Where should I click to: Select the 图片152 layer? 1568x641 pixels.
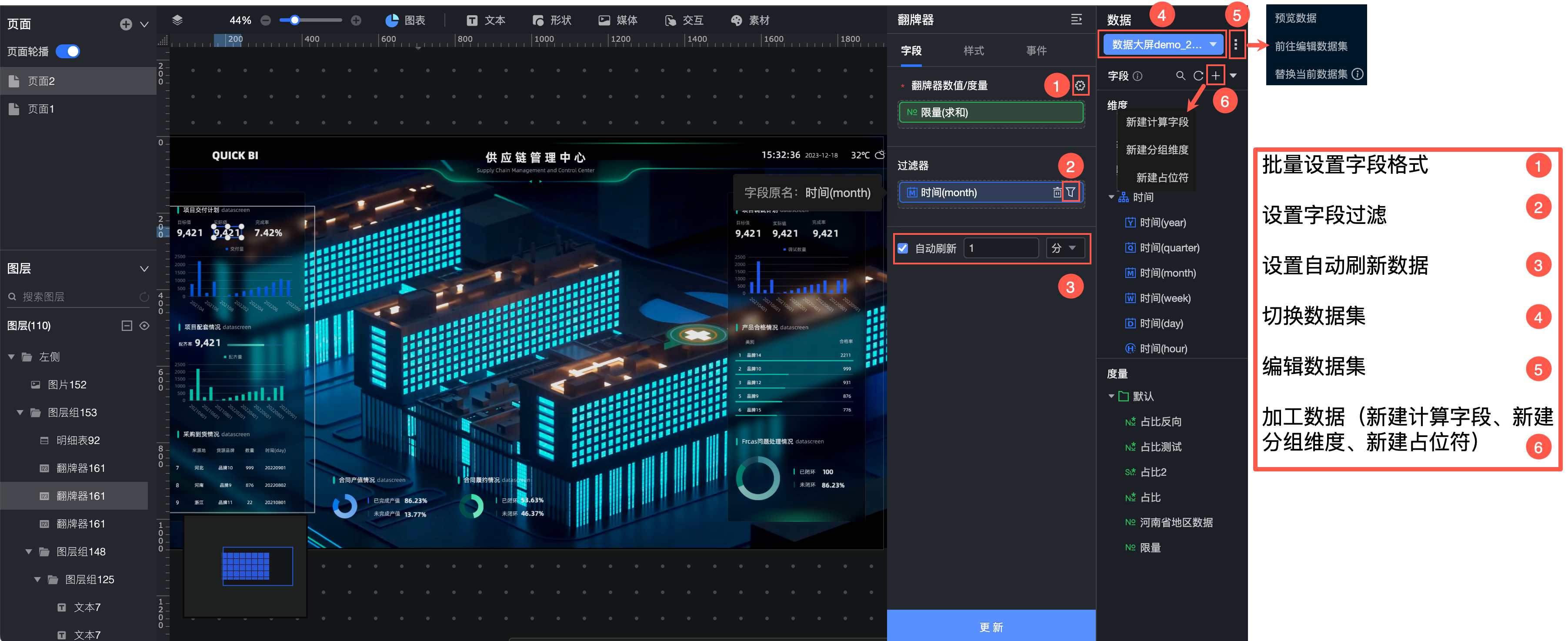click(x=67, y=385)
